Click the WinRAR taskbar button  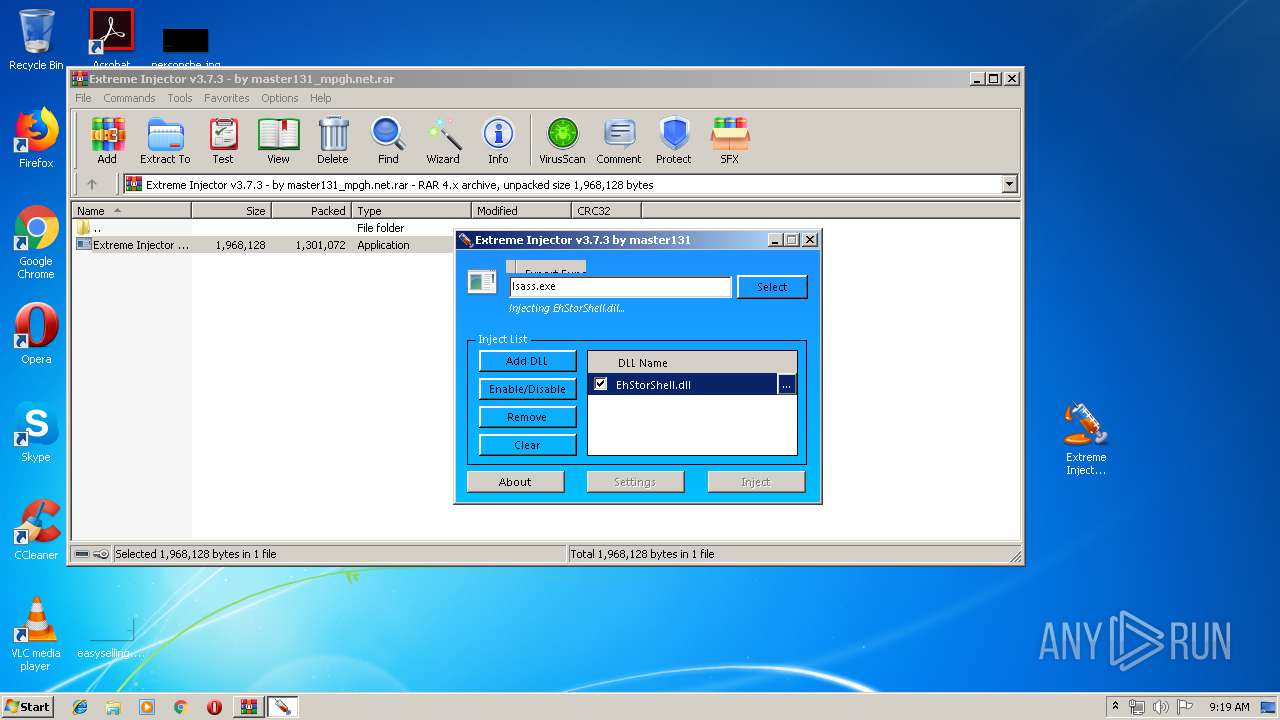pyautogui.click(x=249, y=707)
